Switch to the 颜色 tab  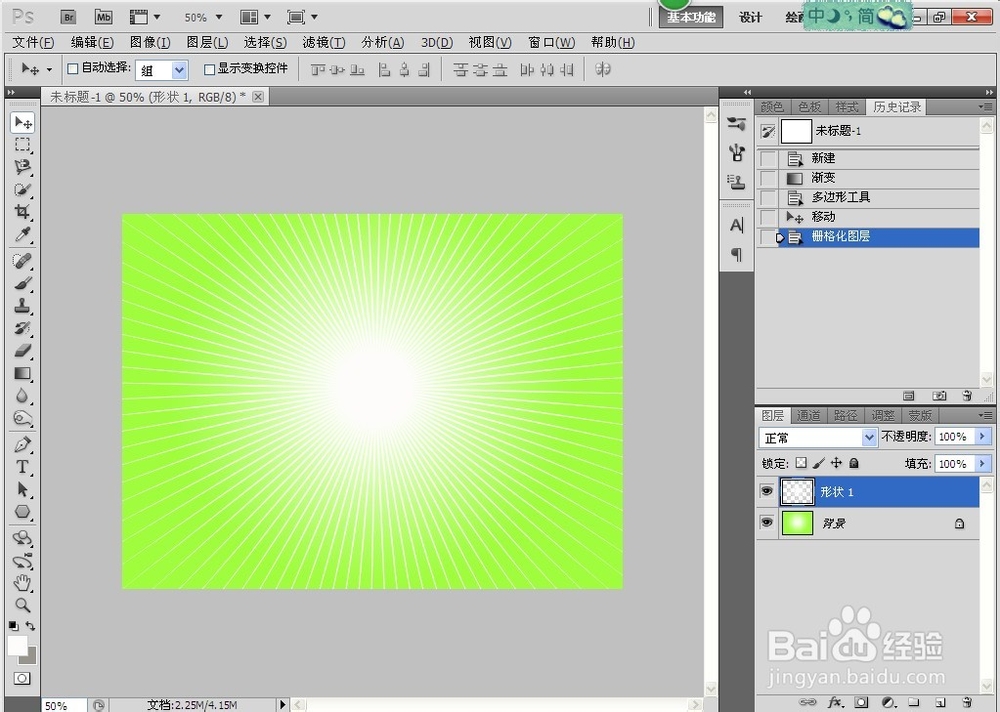[772, 107]
